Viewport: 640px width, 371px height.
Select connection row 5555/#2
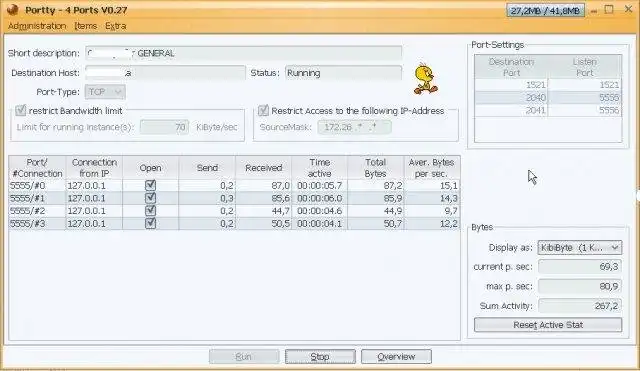click(x=234, y=211)
